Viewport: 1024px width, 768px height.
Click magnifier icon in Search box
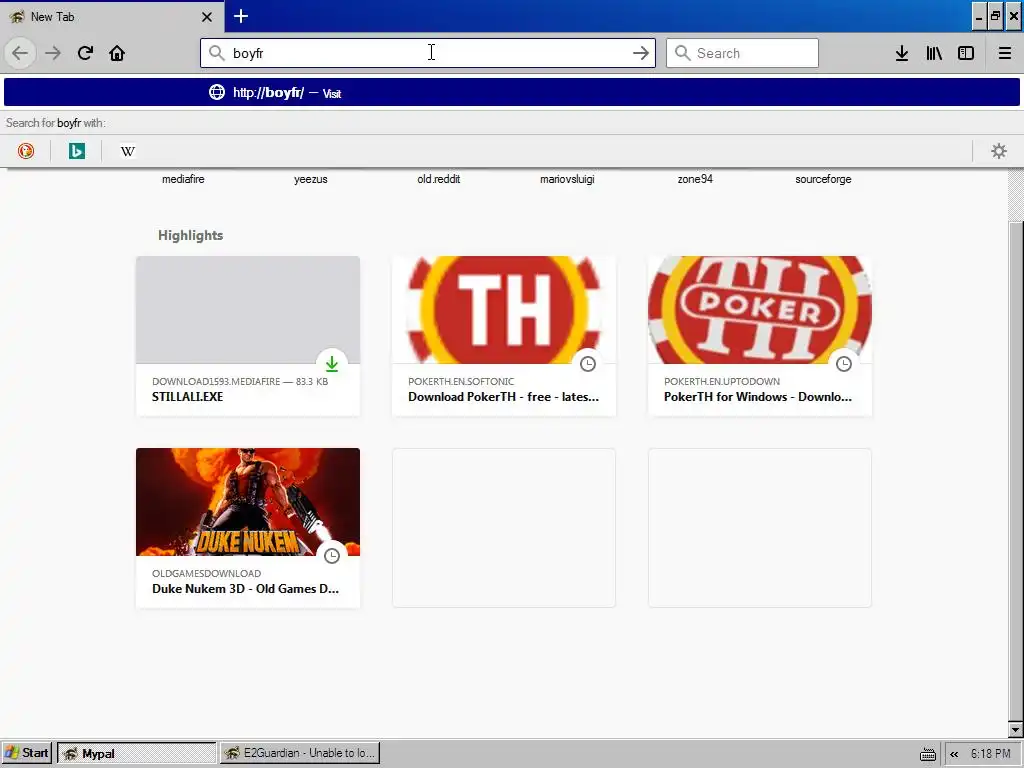[682, 53]
